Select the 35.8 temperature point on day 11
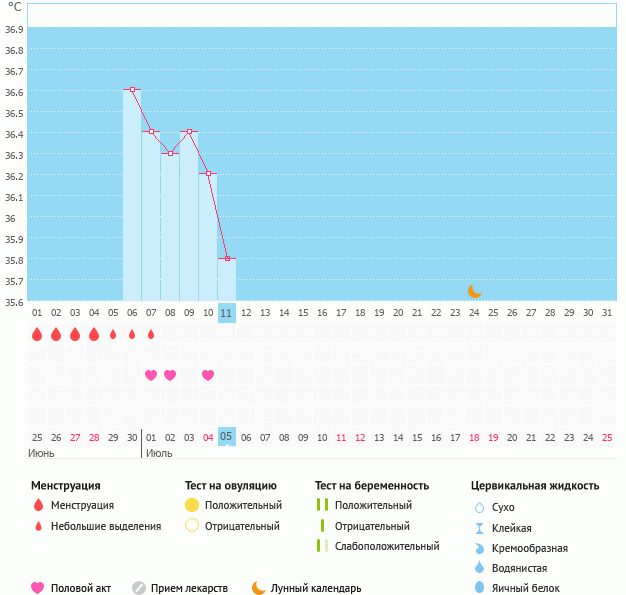Viewport: 626px width, 595px height. coord(227,258)
